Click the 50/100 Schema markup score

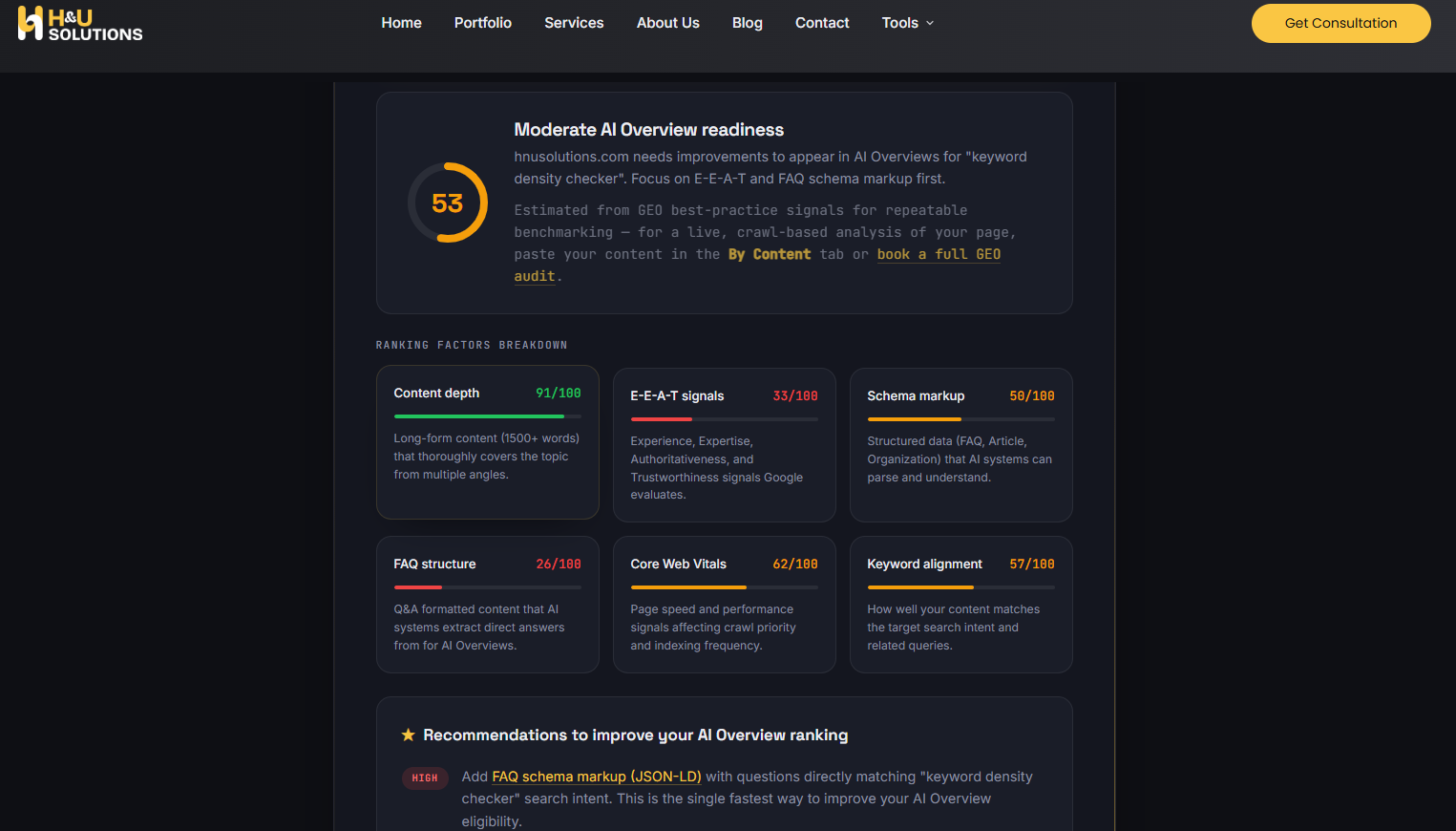tap(1032, 395)
